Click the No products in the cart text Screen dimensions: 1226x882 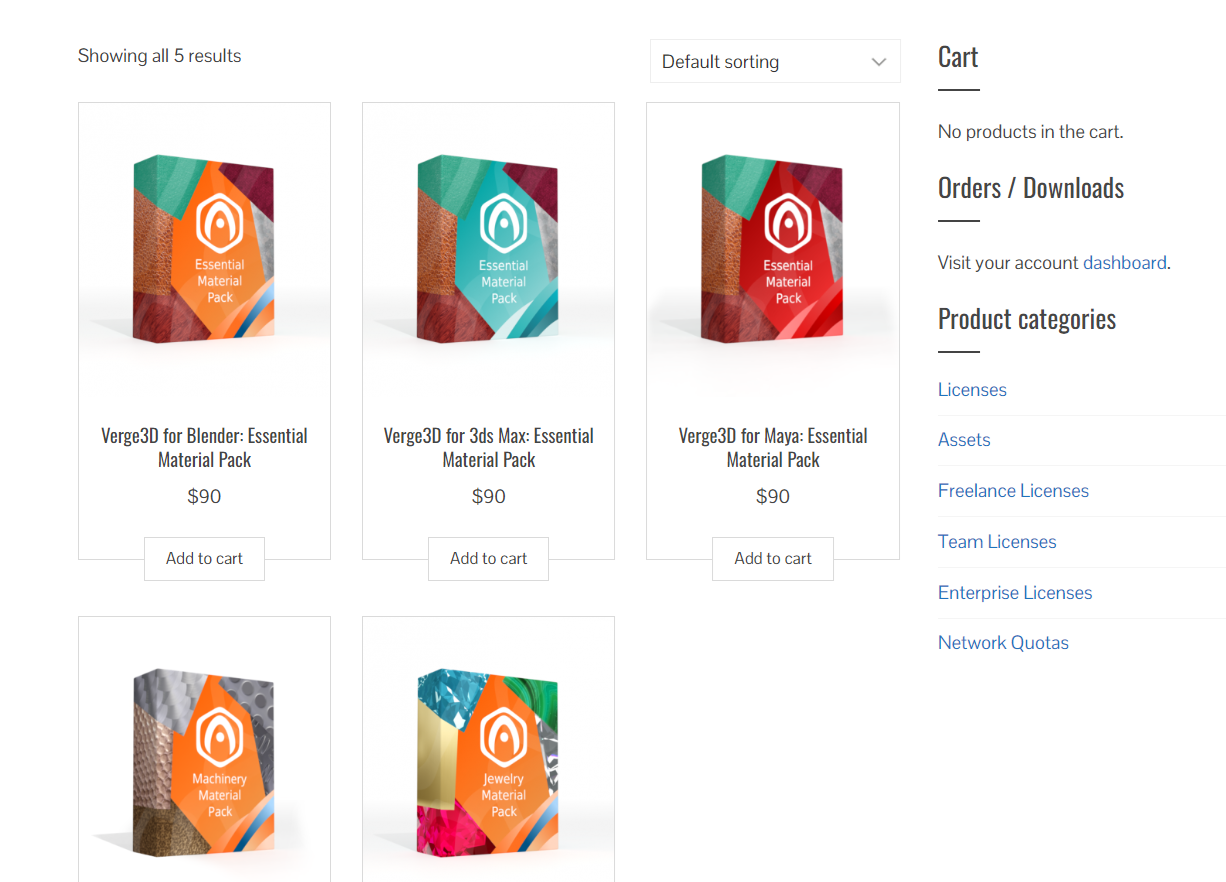(1031, 131)
